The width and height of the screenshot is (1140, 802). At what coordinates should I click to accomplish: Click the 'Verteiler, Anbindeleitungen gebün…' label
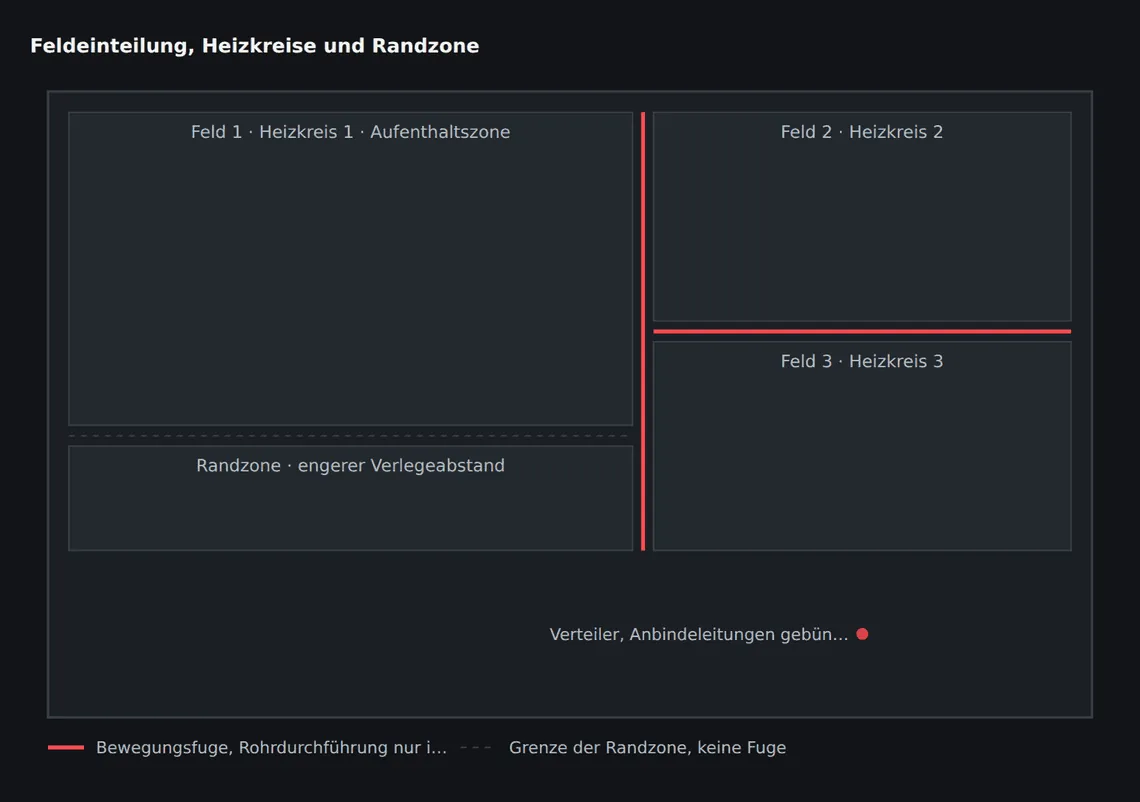pyautogui.click(x=699, y=635)
